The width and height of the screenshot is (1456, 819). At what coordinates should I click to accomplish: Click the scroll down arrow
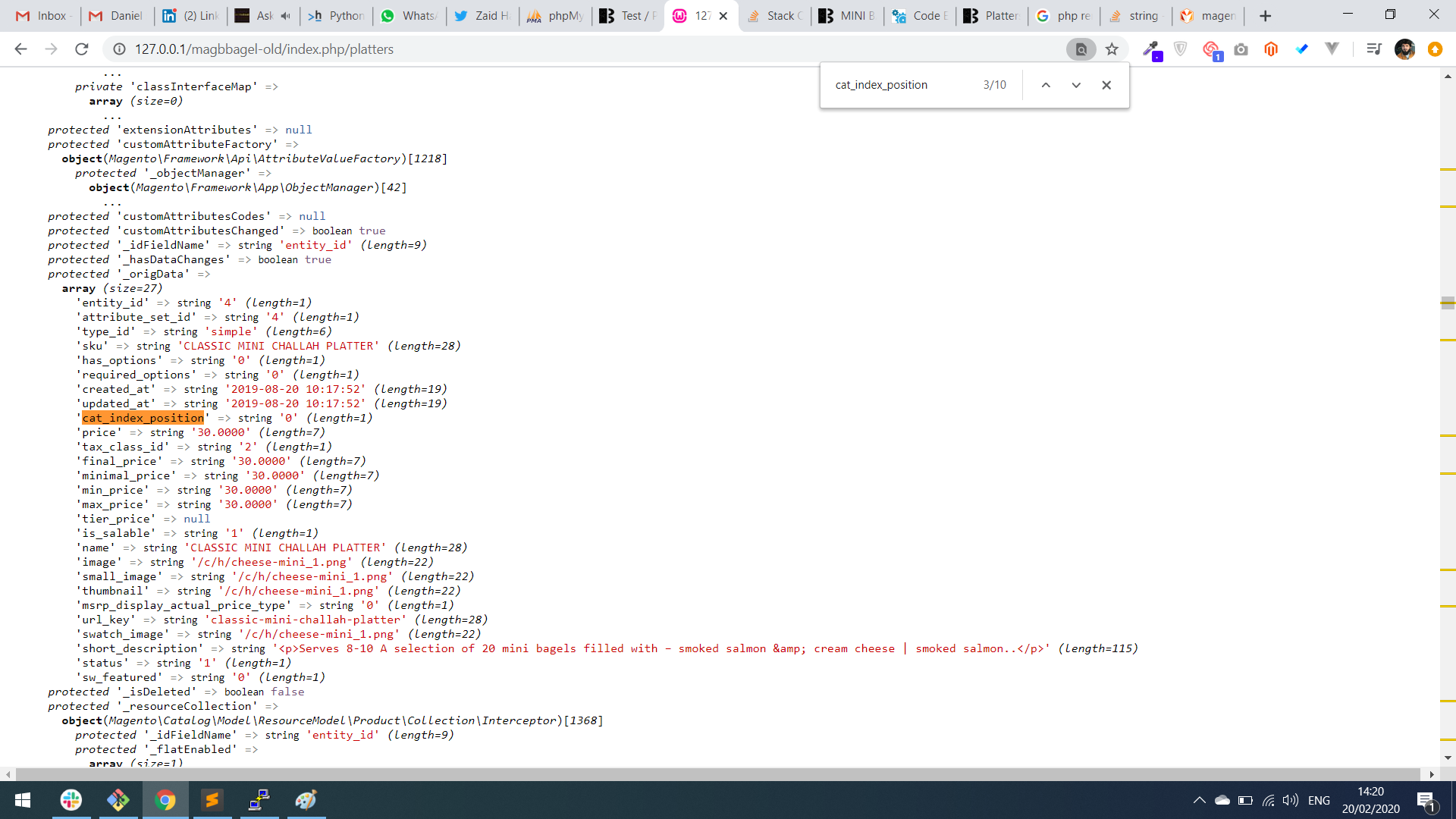pos(1448,758)
